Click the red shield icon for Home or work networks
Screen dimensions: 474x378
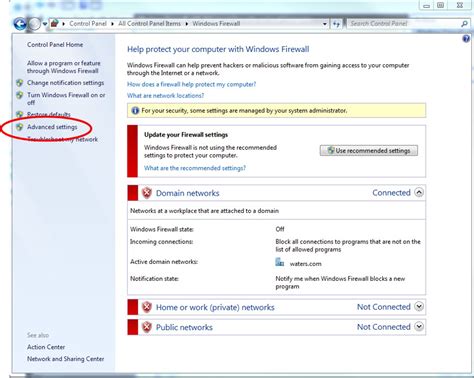[147, 307]
